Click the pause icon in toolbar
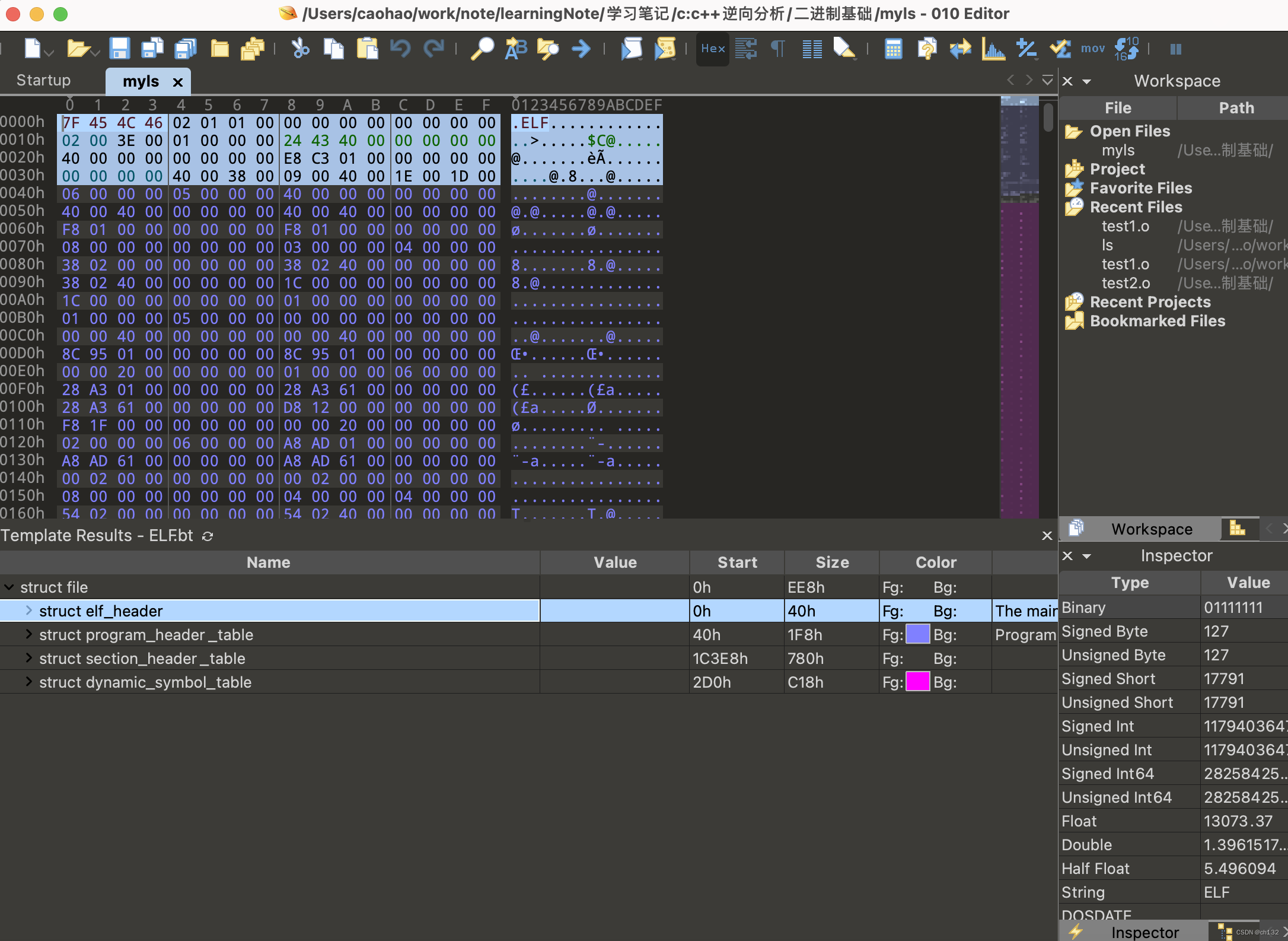Screen dimensions: 1288x941 [1176, 49]
